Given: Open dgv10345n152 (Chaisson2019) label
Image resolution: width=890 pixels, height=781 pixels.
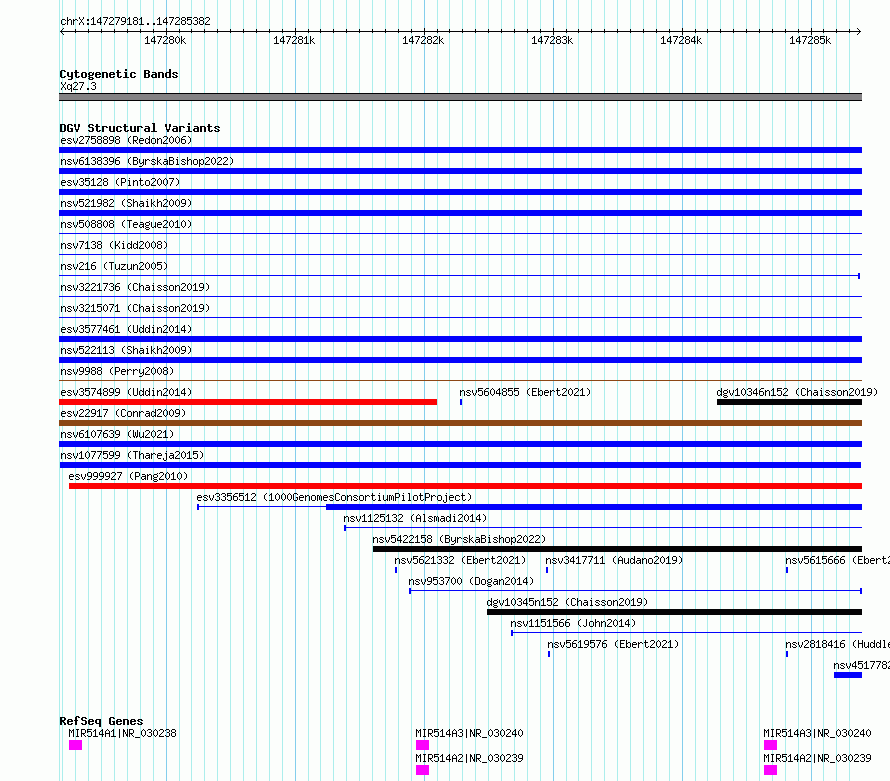Looking at the screenshot, I should tap(567, 602).
